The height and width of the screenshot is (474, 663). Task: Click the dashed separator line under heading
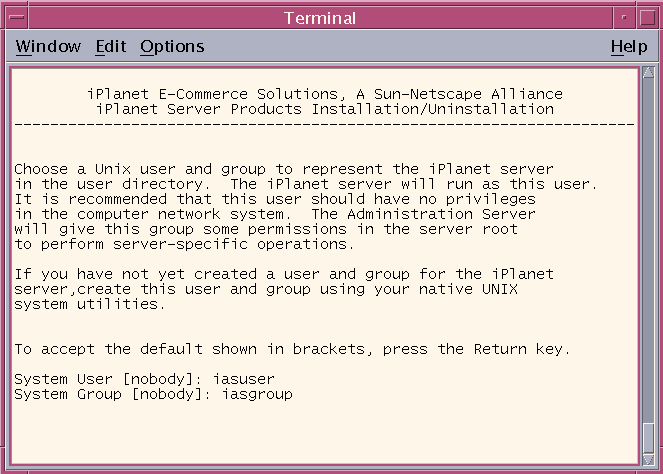coord(324,125)
